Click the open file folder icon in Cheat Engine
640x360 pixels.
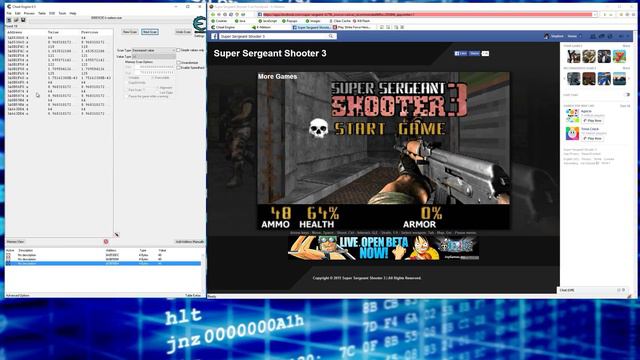click(16, 20)
